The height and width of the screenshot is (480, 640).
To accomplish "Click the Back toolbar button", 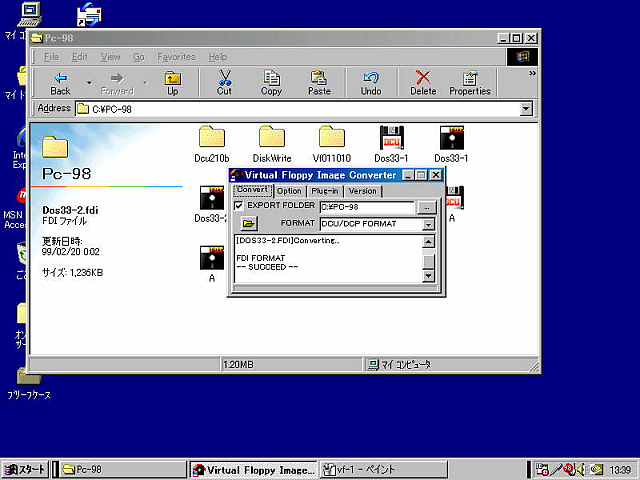I will click(x=60, y=83).
